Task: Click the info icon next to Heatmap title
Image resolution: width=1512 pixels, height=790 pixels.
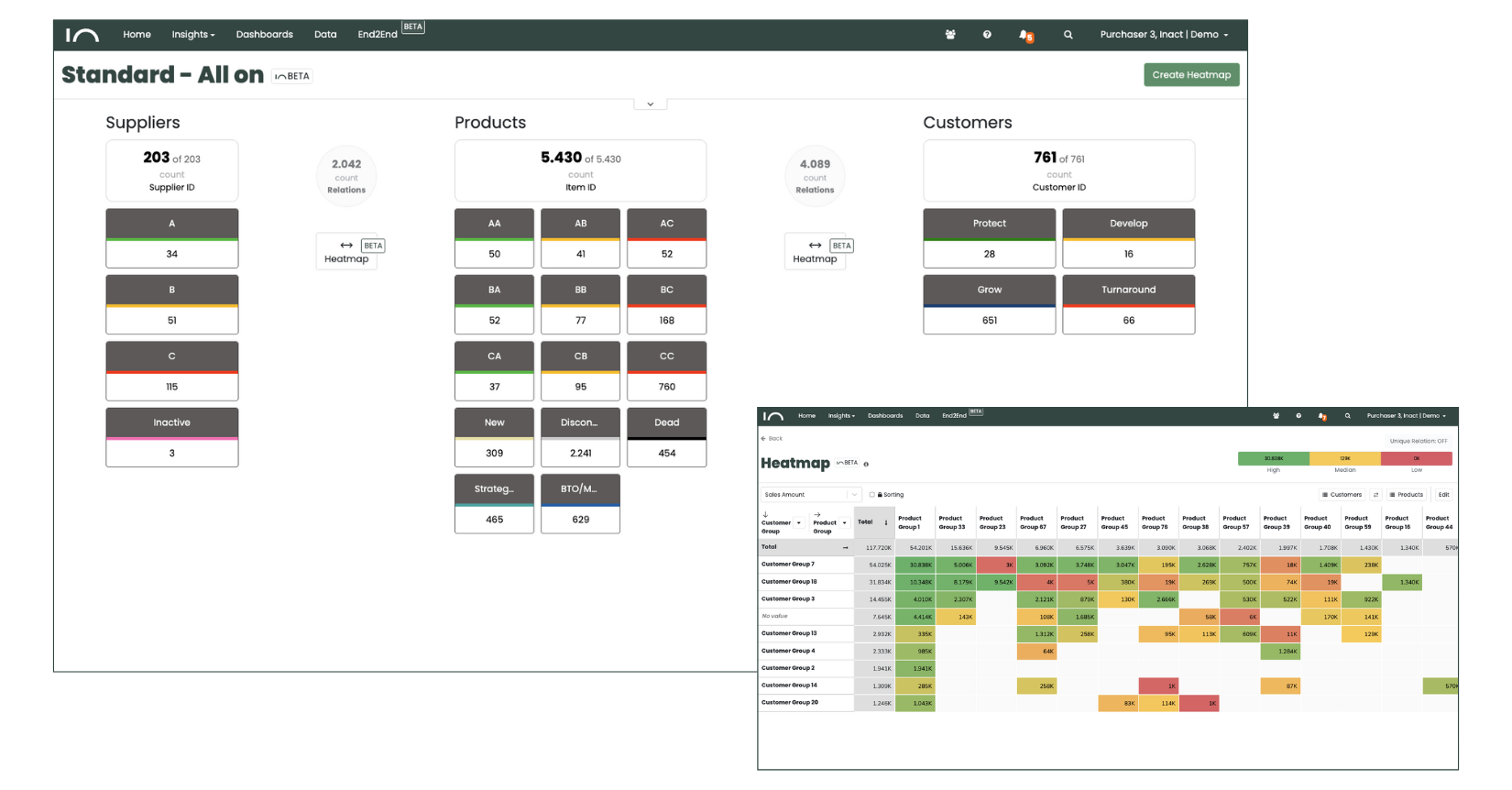Action: tap(866, 464)
